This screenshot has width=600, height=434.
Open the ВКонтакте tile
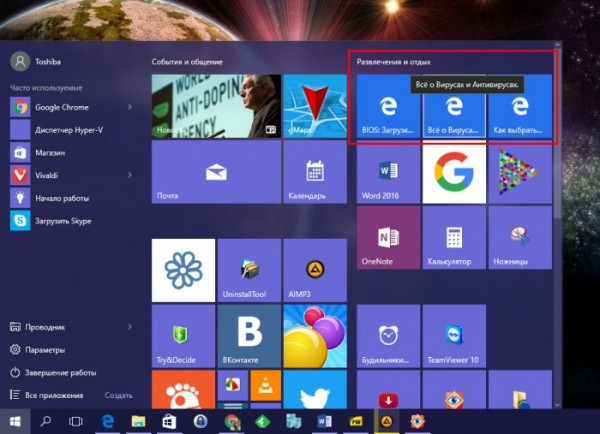[249, 336]
